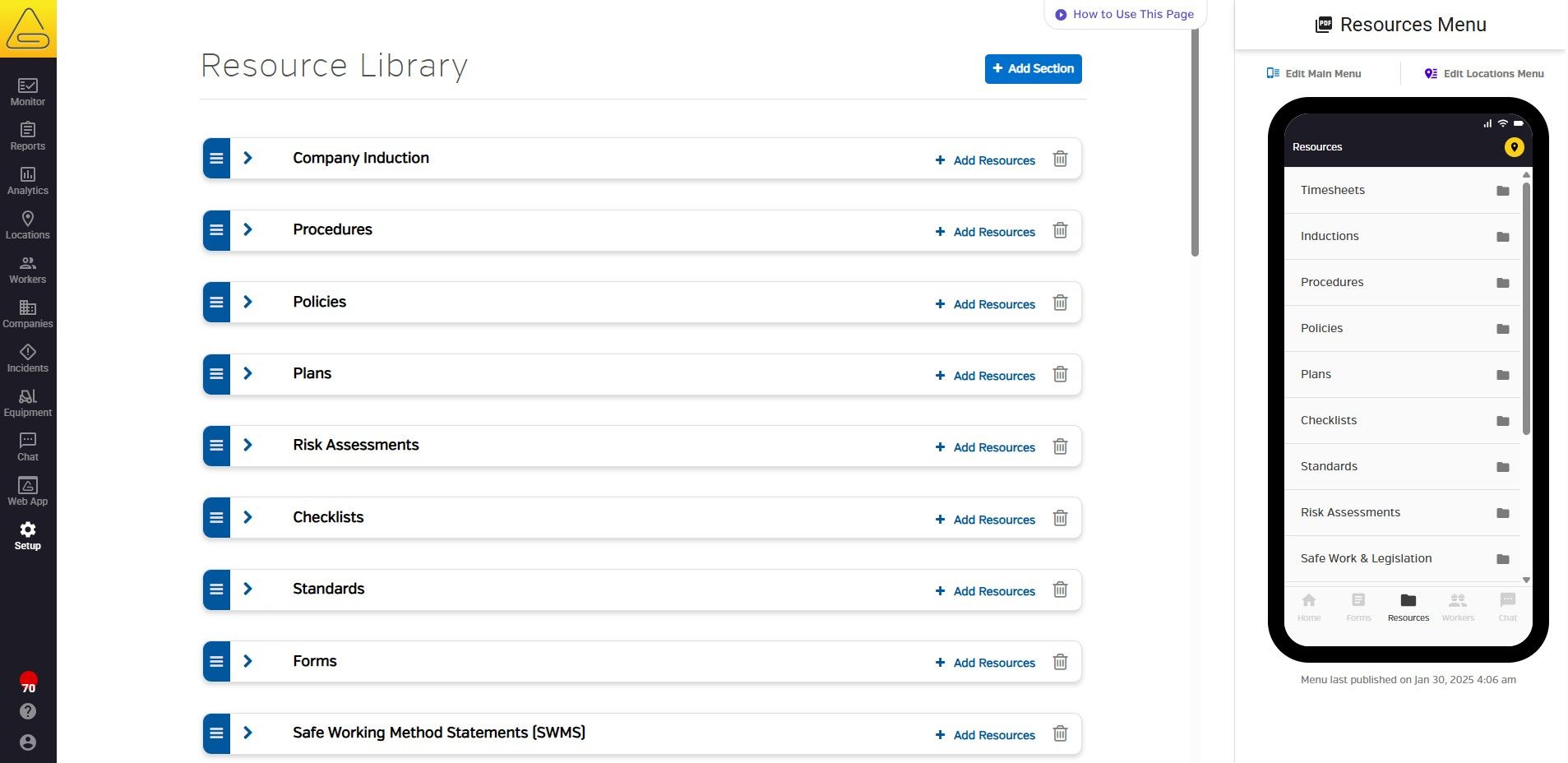The image size is (1568, 763).
Task: Open Web App from the sidebar
Action: (28, 492)
